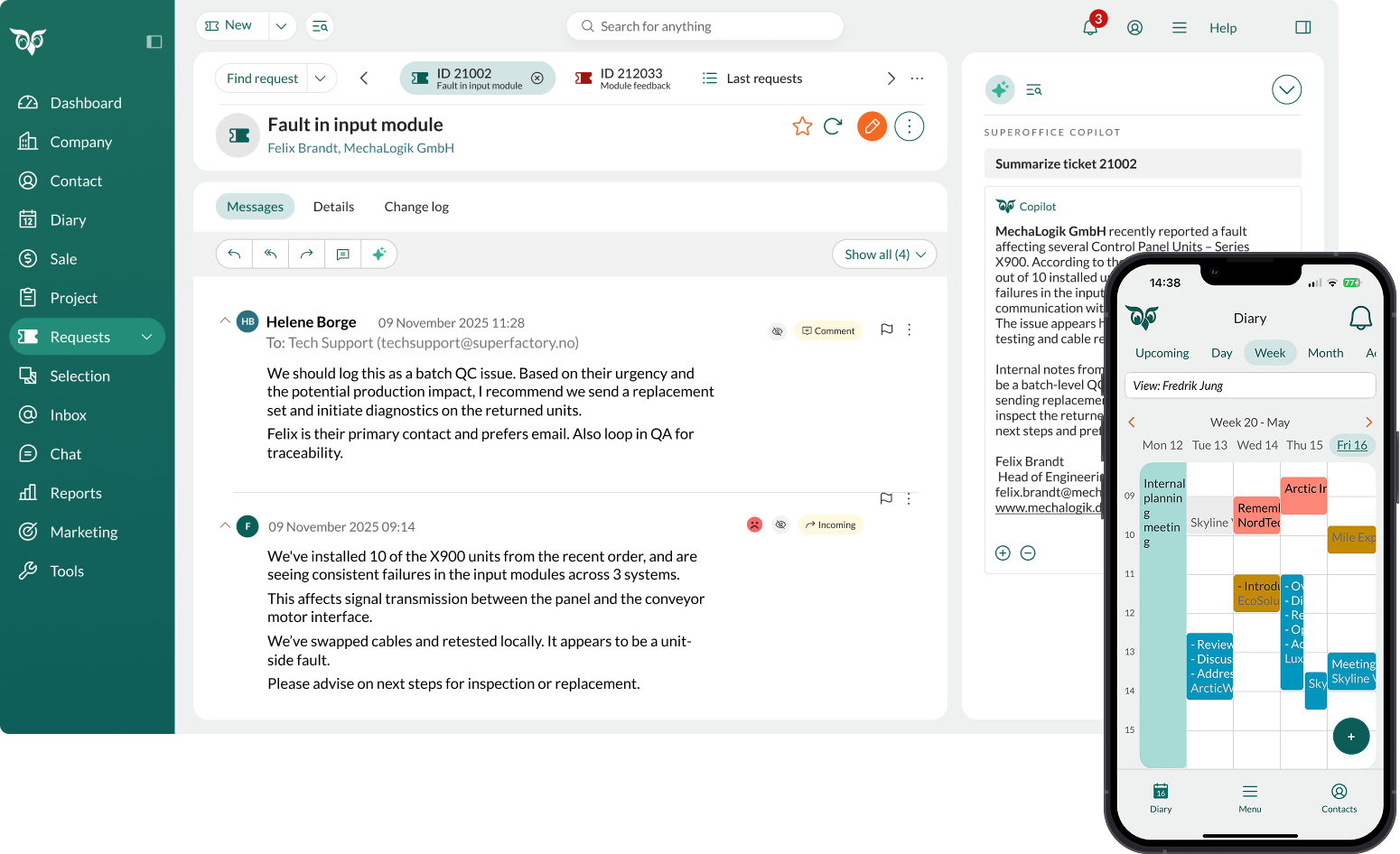Click the Help link in top bar
This screenshot has width=1400, height=854.
(x=1223, y=28)
